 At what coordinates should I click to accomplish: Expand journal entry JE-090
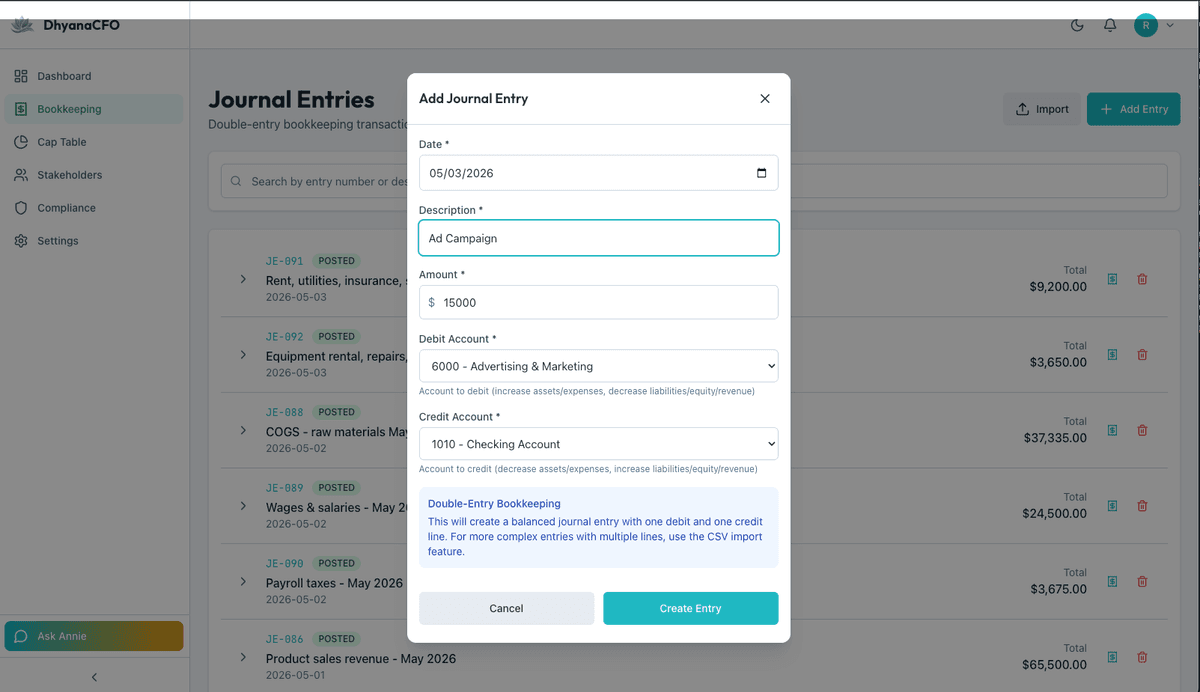pos(243,581)
